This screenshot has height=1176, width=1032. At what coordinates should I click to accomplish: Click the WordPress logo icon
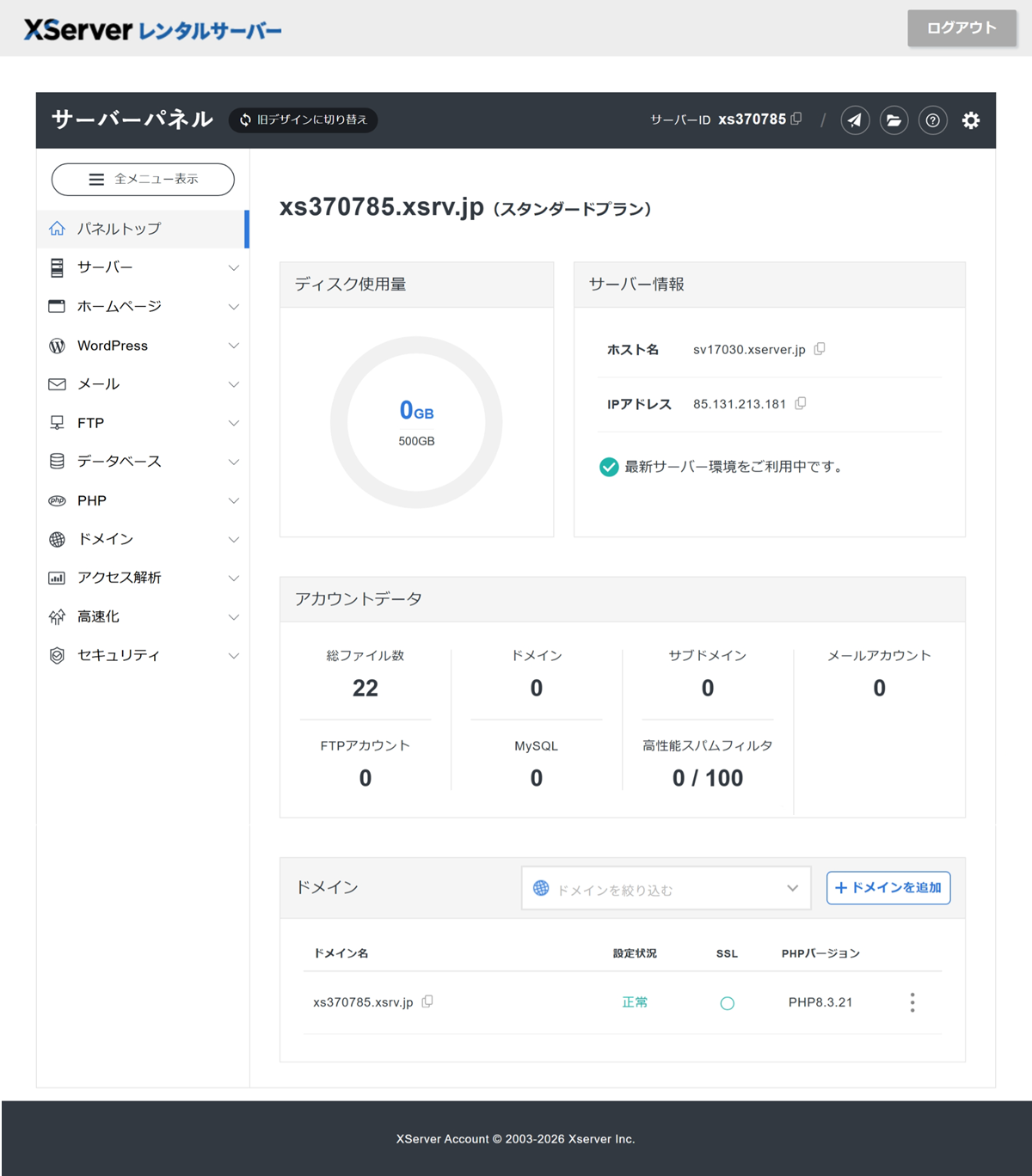pos(57,346)
